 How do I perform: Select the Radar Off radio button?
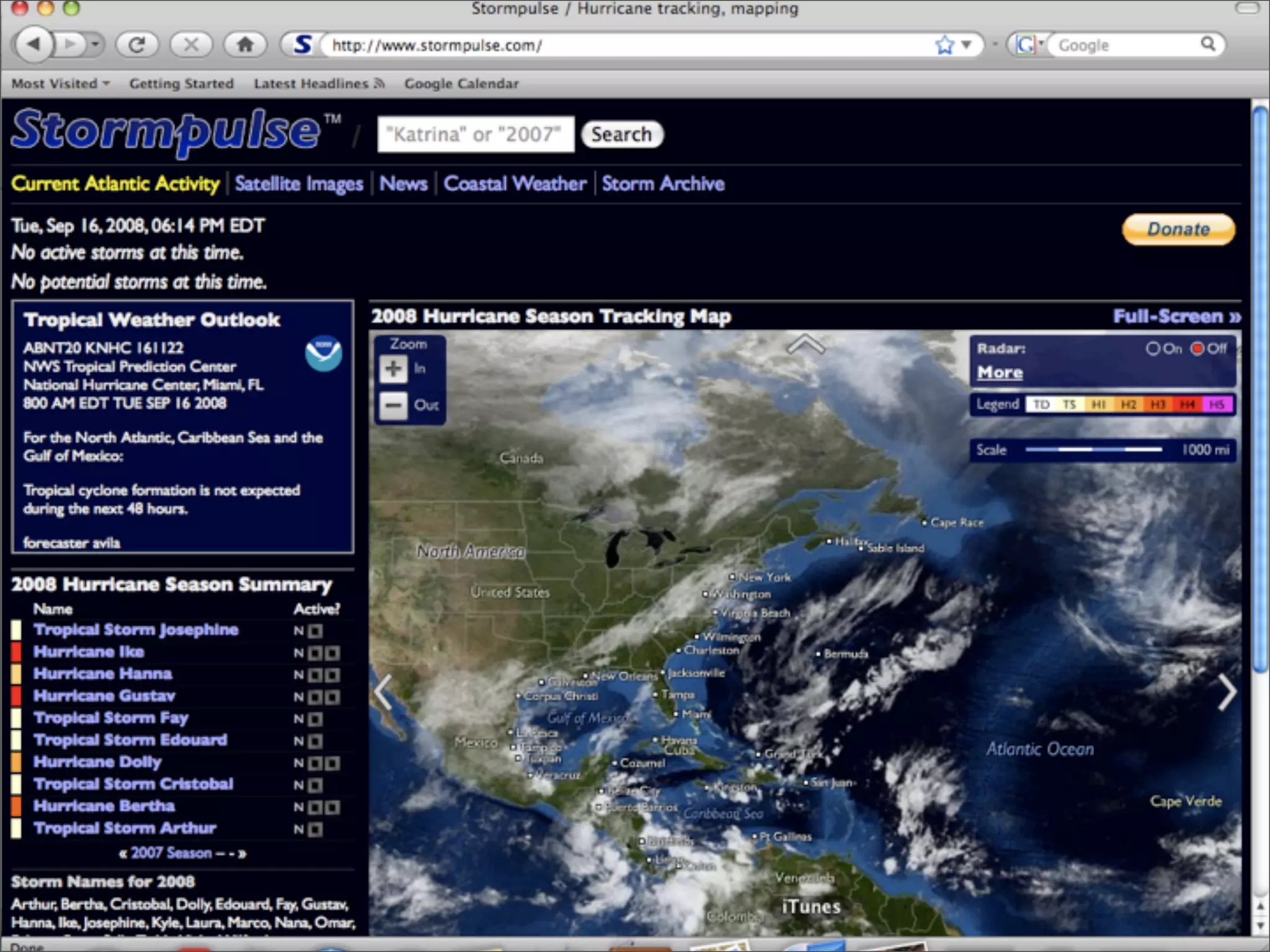point(1197,349)
